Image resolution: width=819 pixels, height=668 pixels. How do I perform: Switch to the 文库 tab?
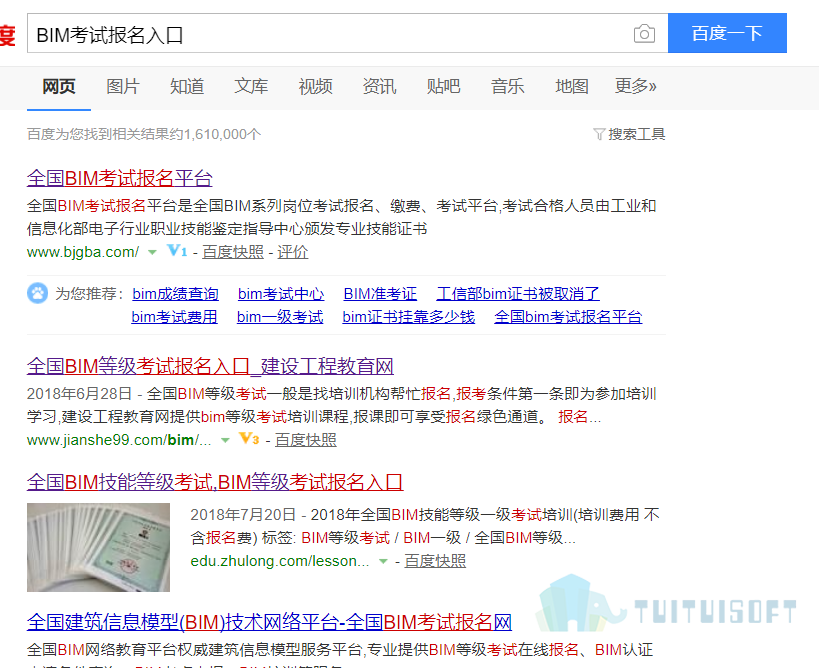point(251,86)
